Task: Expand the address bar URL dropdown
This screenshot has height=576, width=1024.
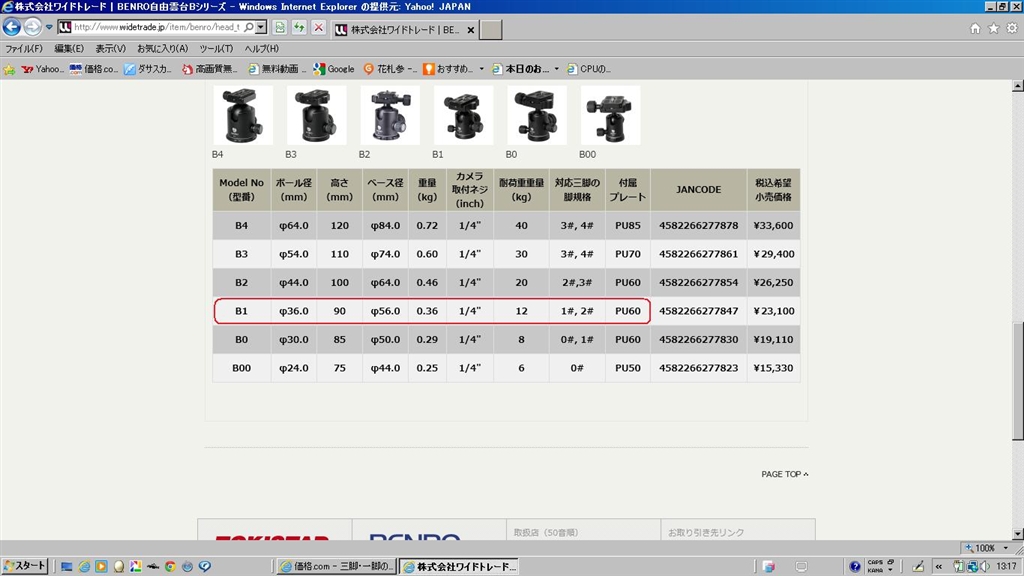Action: [x=261, y=27]
